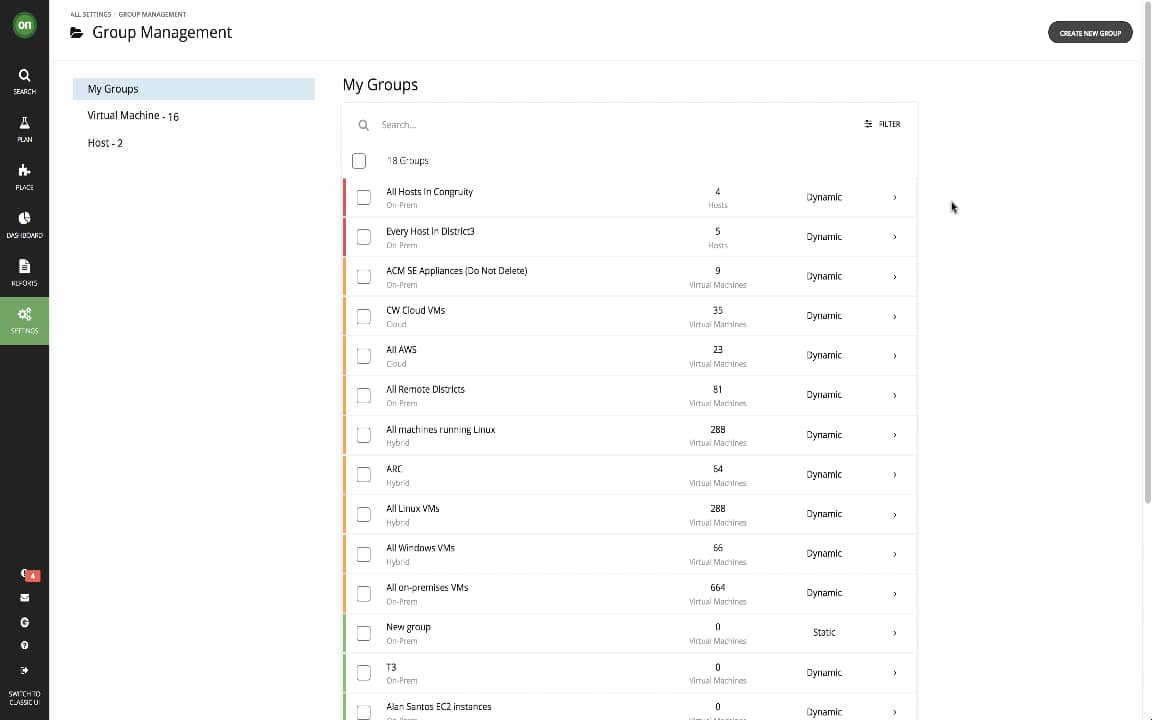Image resolution: width=1152 pixels, height=720 pixels.
Task: Click the All Settings breadcrumb
Action: [90, 14]
